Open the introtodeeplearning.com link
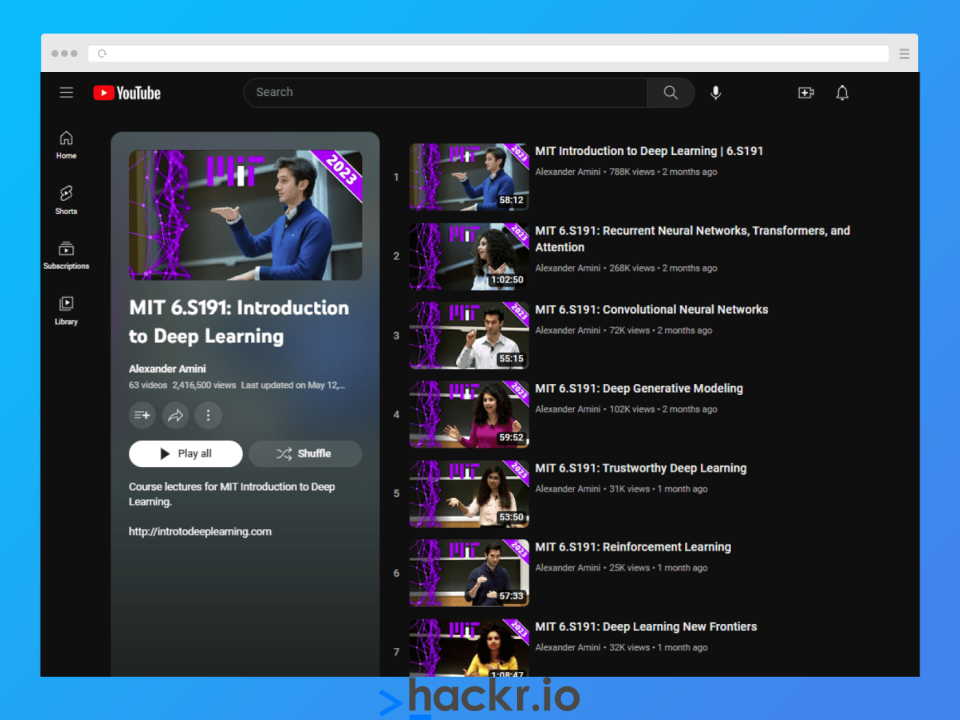This screenshot has height=720, width=960. (x=200, y=531)
